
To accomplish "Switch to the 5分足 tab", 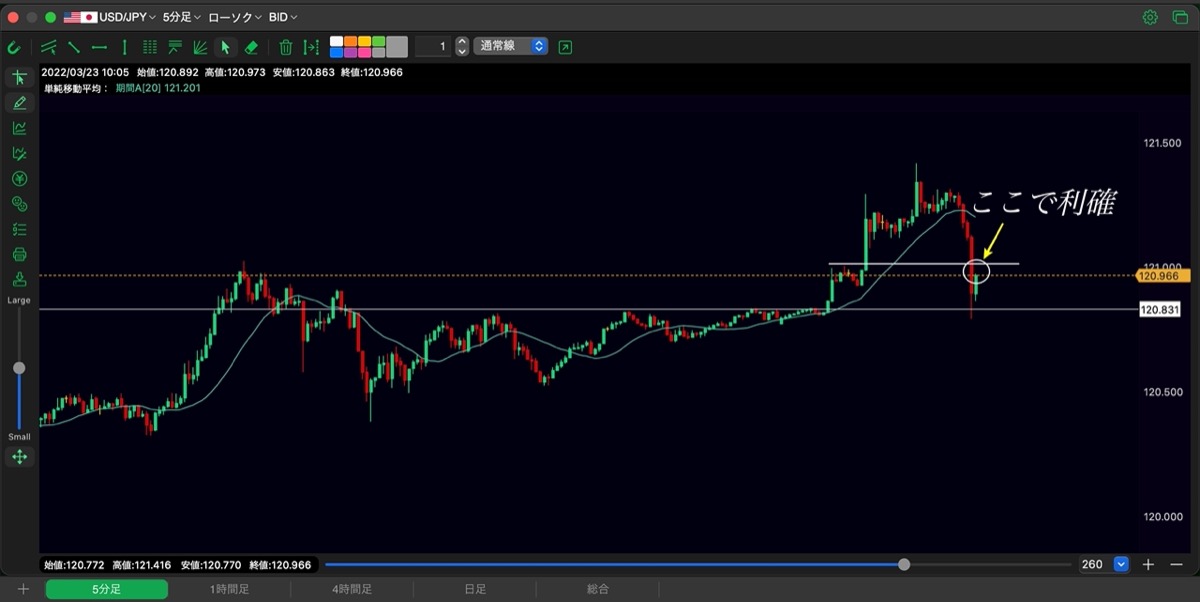I will tap(106, 589).
